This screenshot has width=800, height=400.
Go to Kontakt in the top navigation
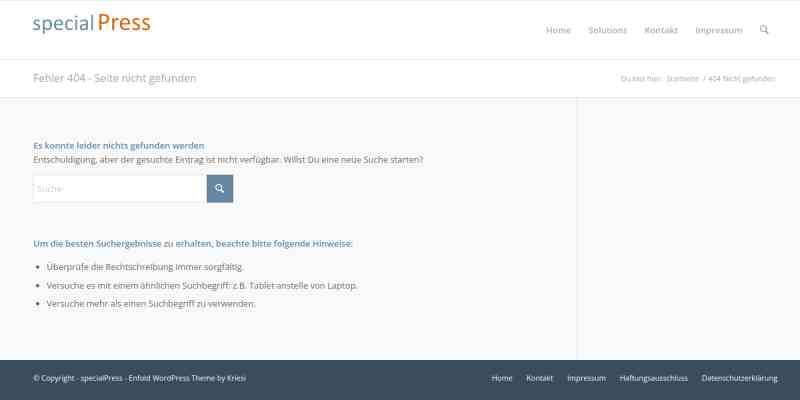[x=661, y=30]
